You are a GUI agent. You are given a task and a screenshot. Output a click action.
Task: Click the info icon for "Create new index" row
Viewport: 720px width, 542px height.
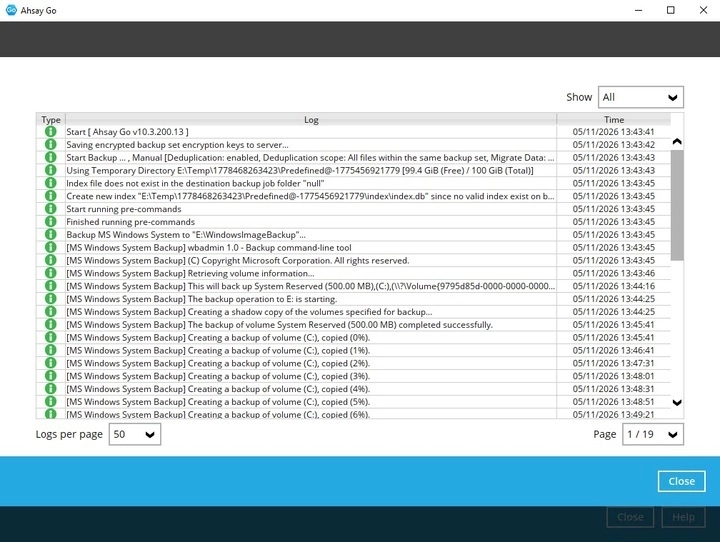(51, 196)
